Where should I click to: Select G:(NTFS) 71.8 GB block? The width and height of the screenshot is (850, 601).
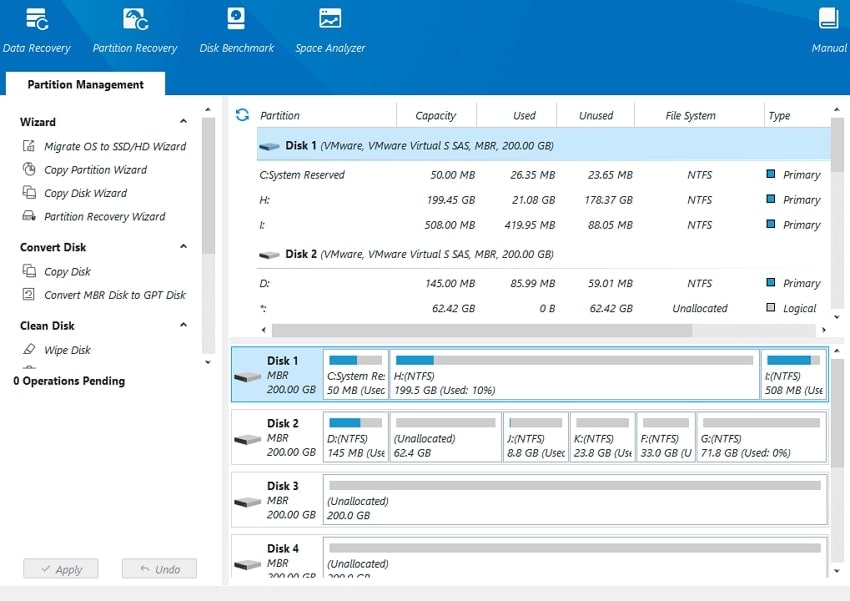pos(762,437)
